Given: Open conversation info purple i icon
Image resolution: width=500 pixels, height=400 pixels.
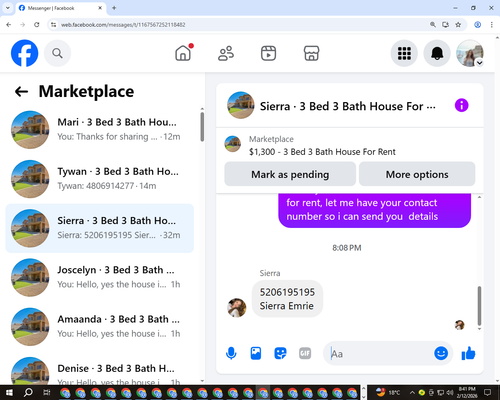Looking at the screenshot, I should [x=462, y=106].
